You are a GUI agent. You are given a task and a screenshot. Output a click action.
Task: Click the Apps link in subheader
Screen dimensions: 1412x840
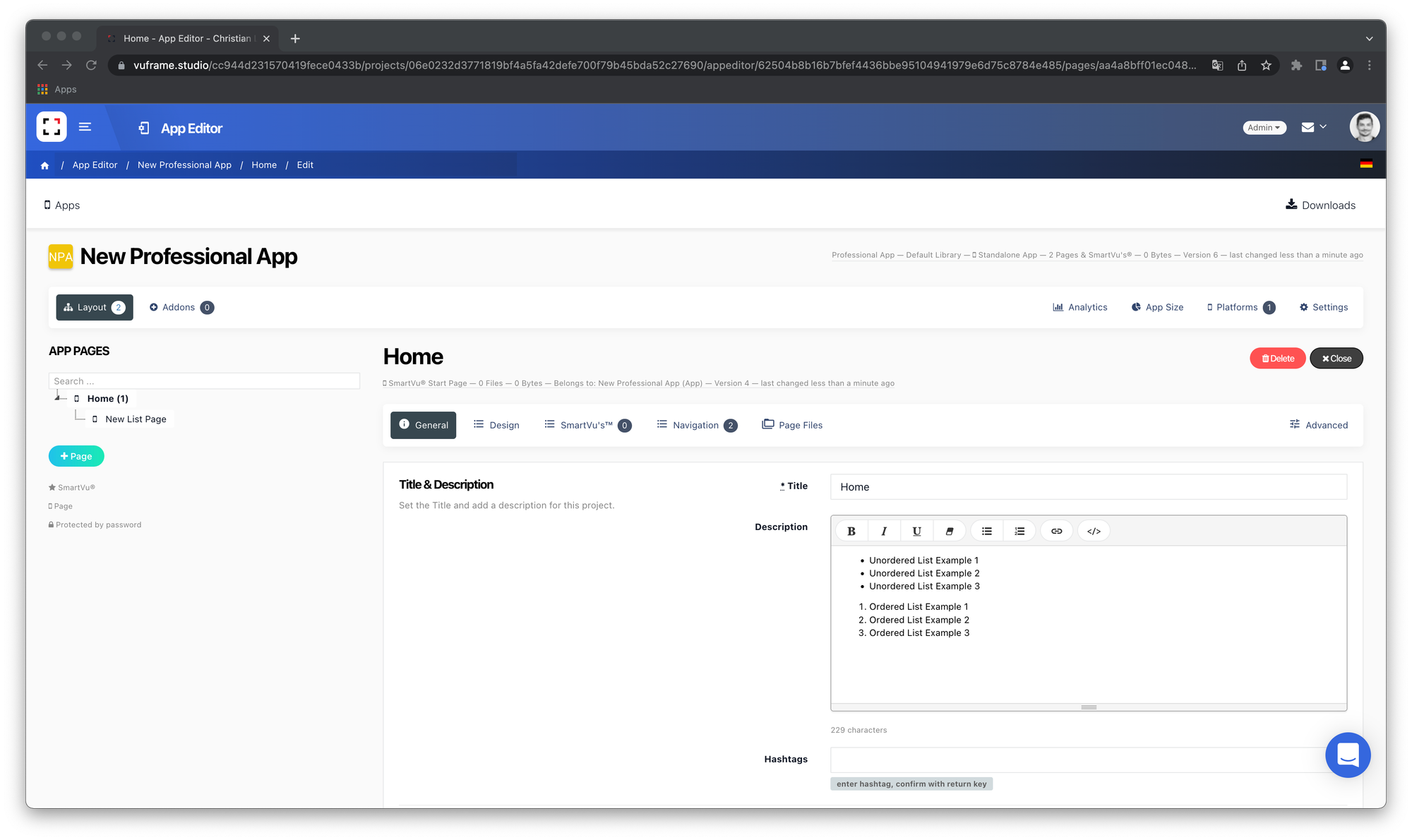[x=62, y=205]
